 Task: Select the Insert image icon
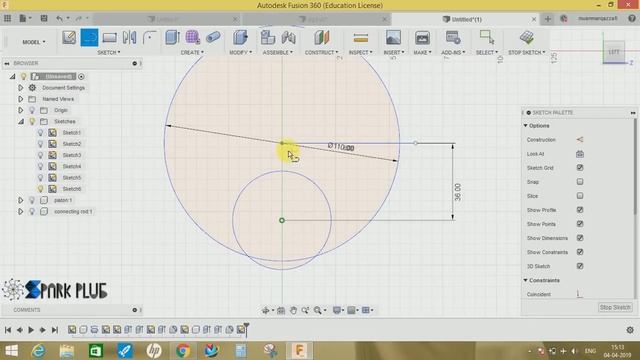tap(393, 38)
